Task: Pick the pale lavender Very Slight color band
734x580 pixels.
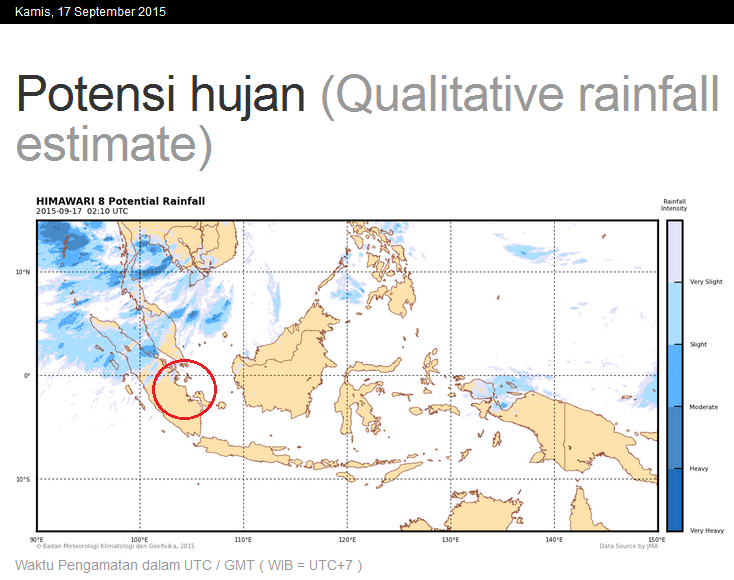Action: point(675,251)
